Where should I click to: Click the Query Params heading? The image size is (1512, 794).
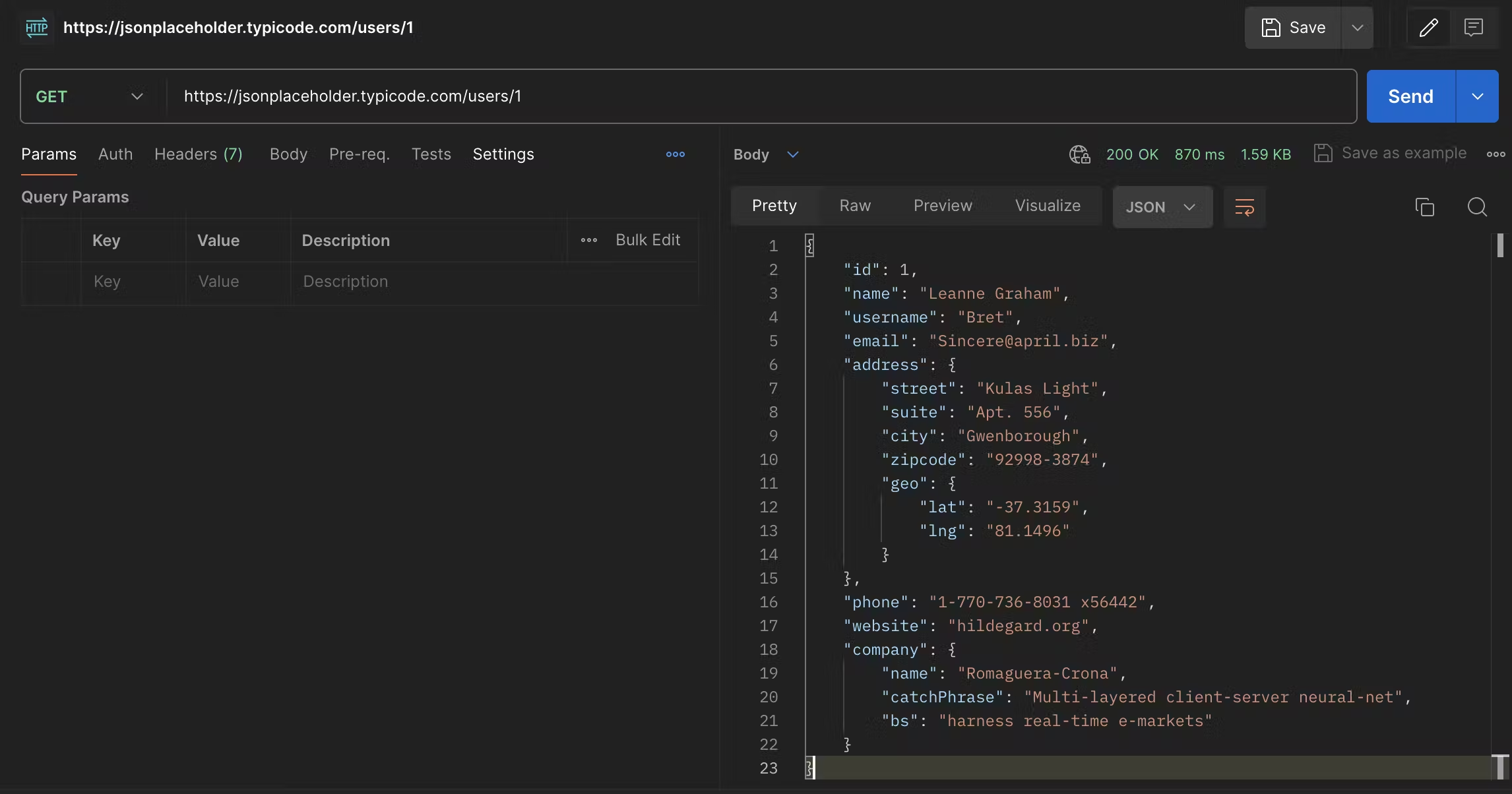click(75, 197)
